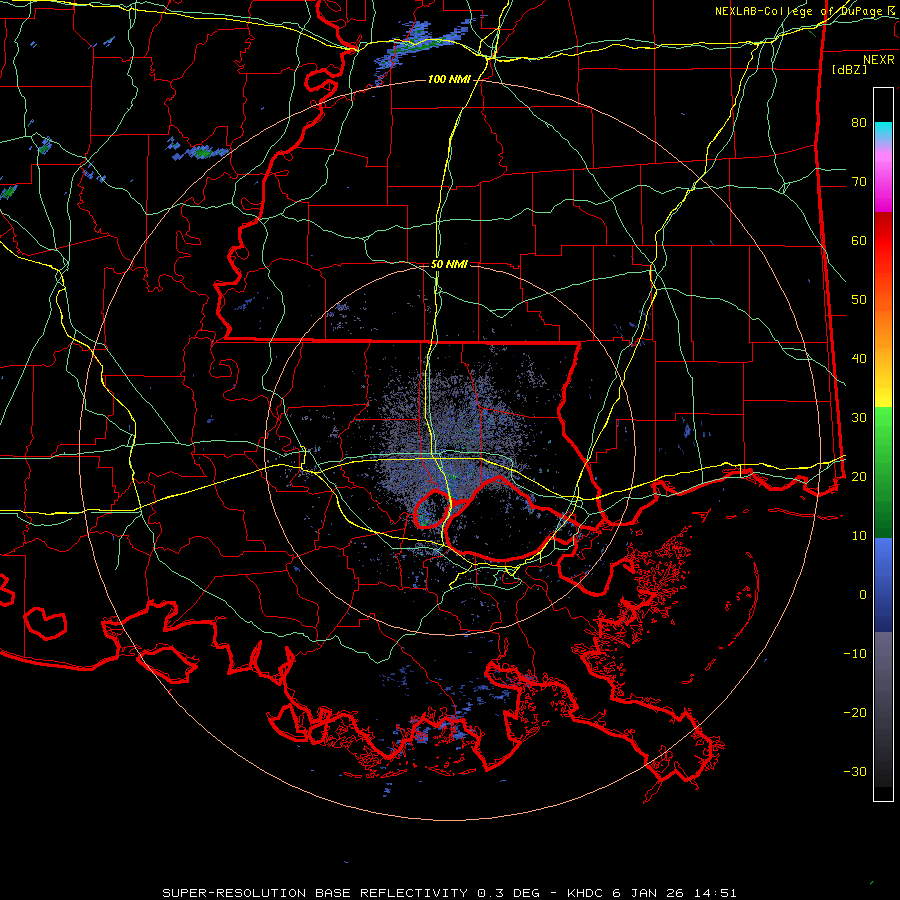Click the green segment of the reflectivity color bar
The height and width of the screenshot is (900, 900).
pyautogui.click(x=883, y=472)
